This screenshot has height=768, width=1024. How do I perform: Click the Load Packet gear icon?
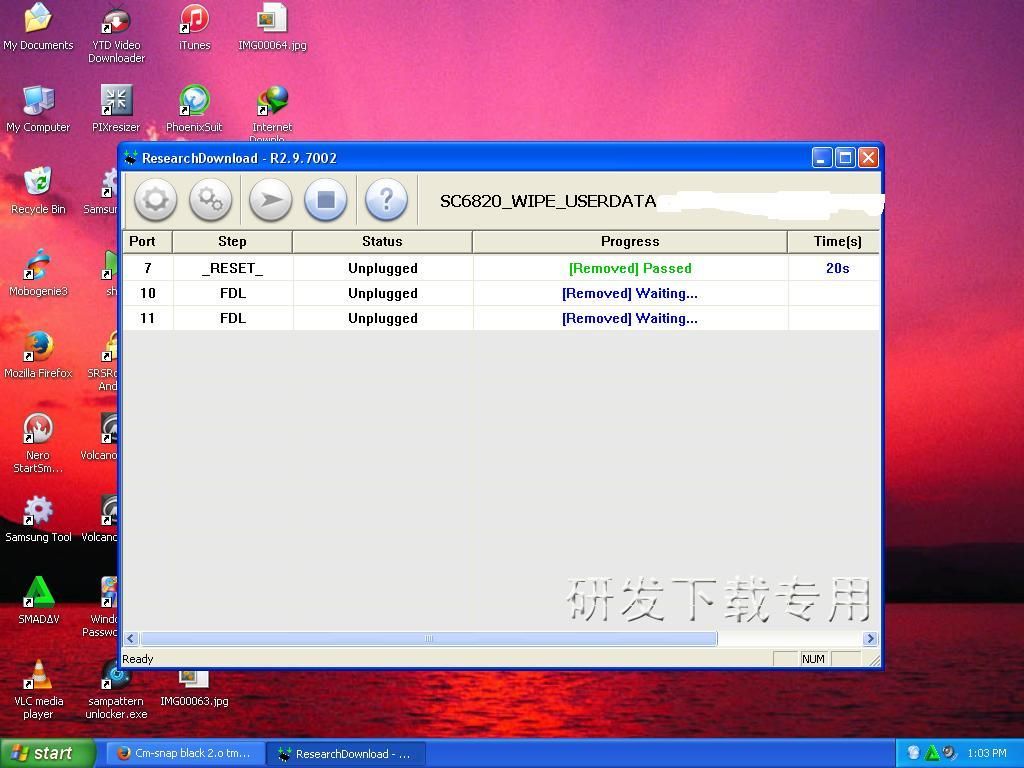click(x=155, y=200)
